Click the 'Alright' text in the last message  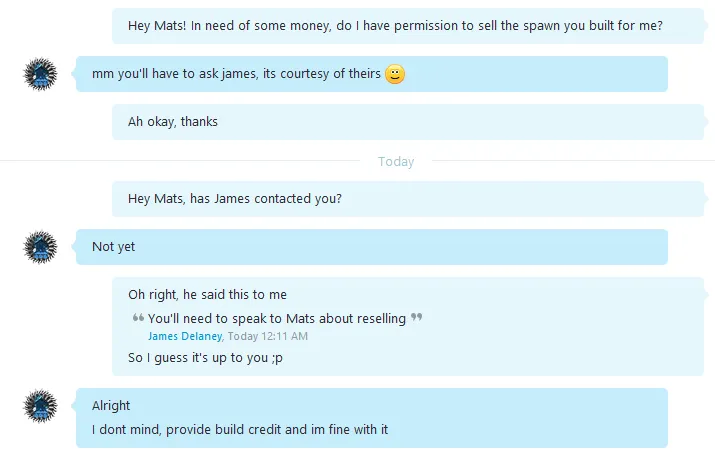point(111,405)
